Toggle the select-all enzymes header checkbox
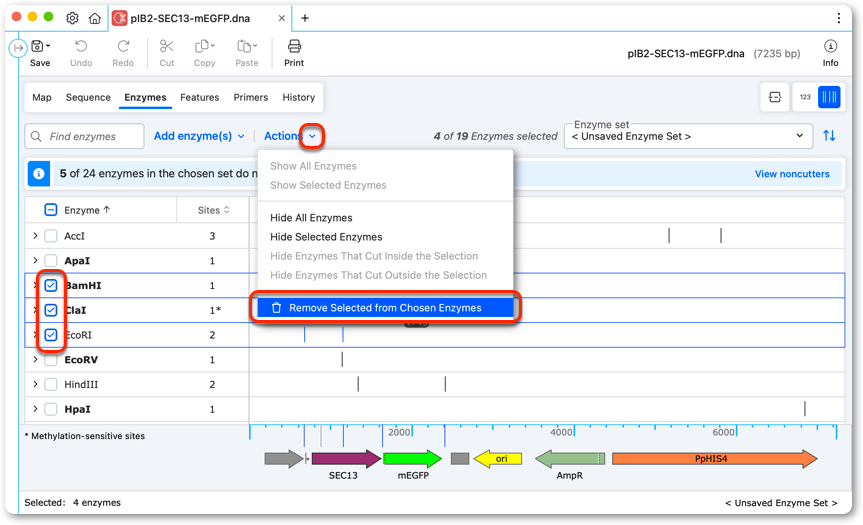This screenshot has width=863, height=525. (51, 210)
